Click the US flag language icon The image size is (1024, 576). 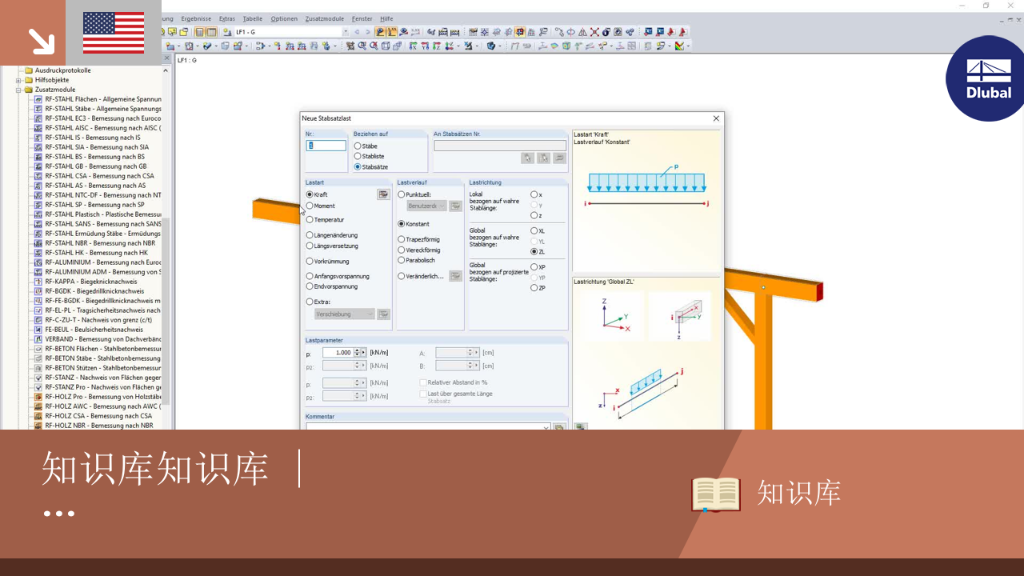coord(114,33)
